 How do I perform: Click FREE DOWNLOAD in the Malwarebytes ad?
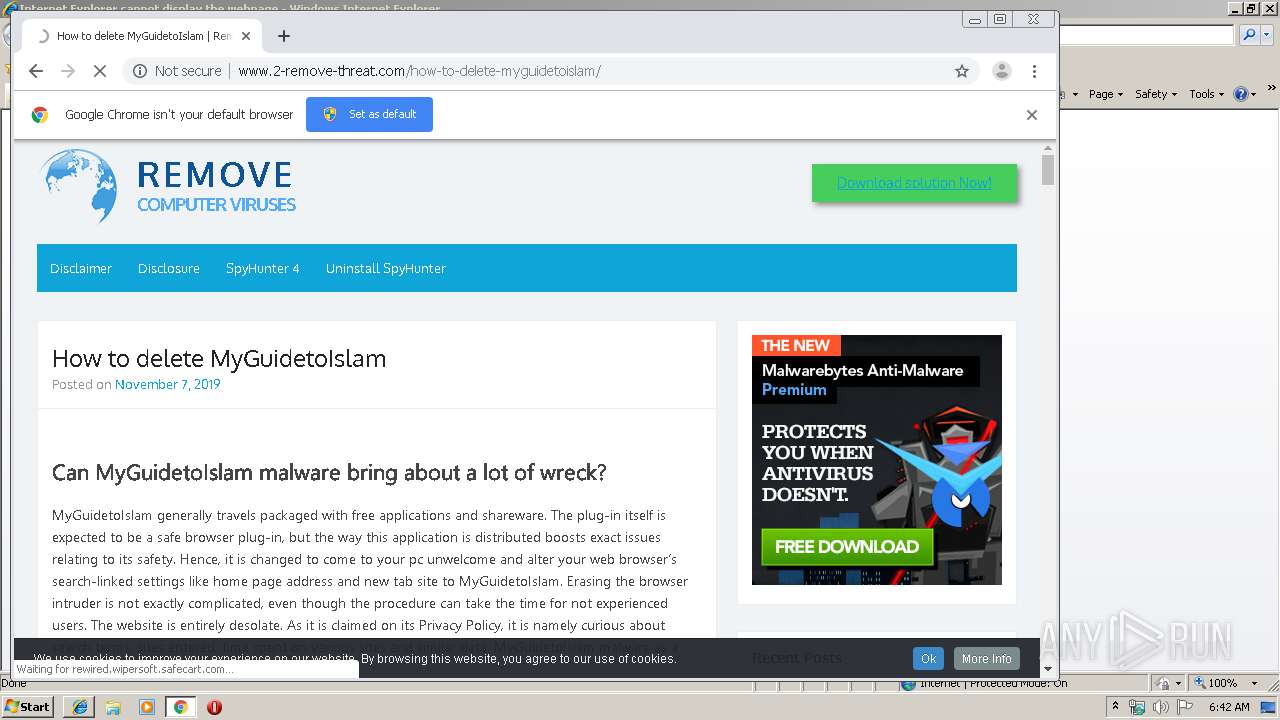(x=847, y=547)
